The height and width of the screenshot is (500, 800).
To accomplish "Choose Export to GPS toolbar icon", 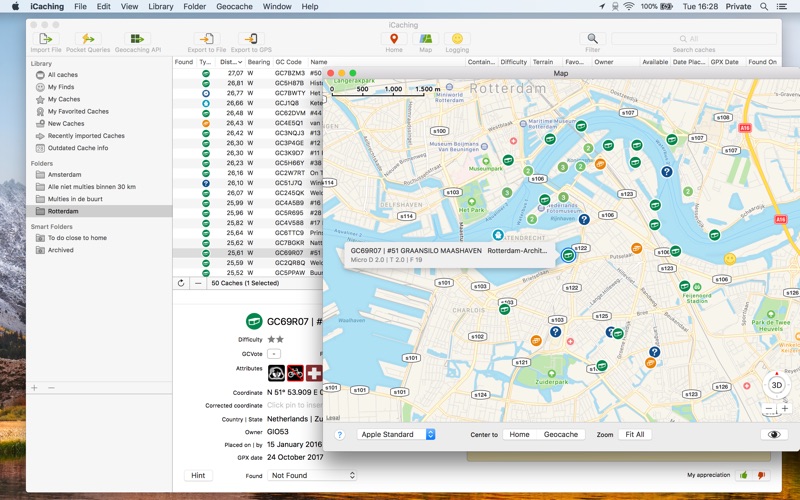I will tap(251, 39).
